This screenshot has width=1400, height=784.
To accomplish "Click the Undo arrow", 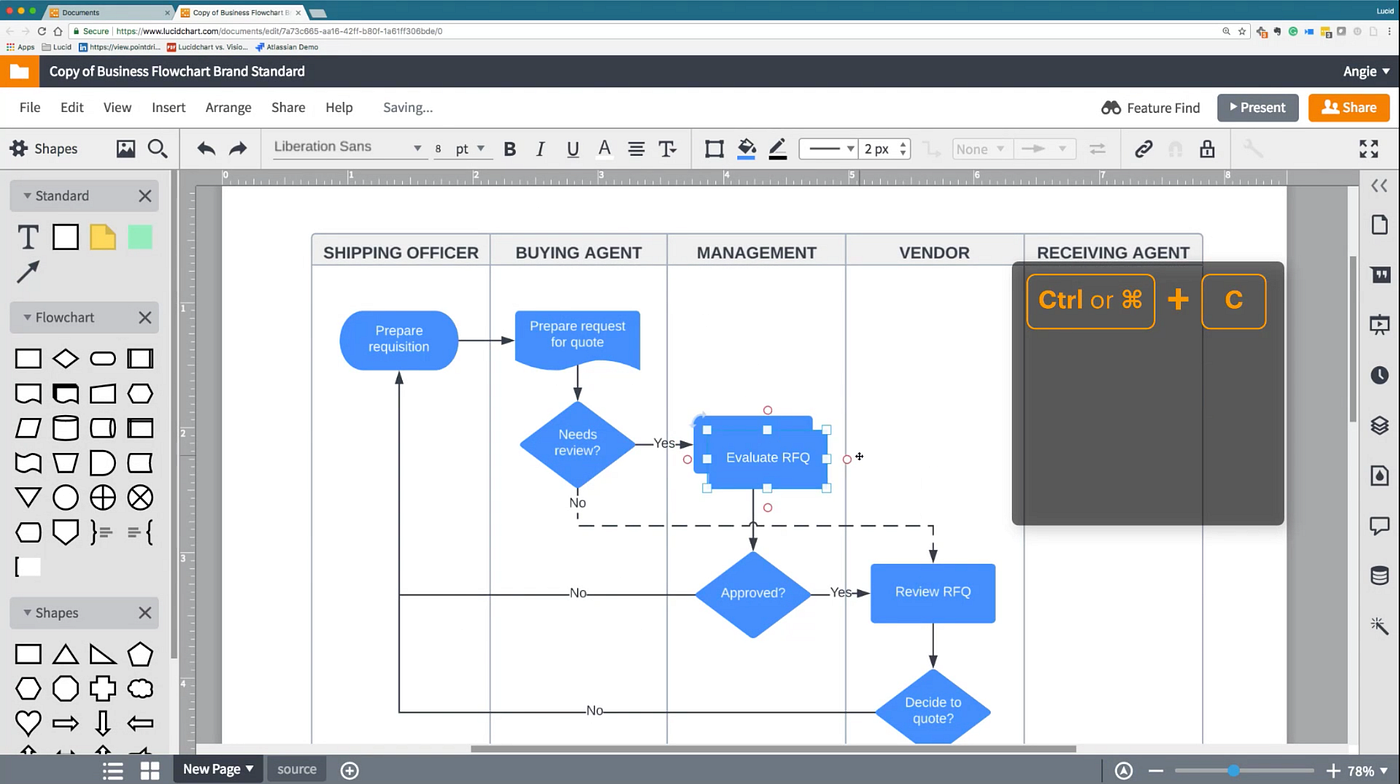I will [205, 148].
